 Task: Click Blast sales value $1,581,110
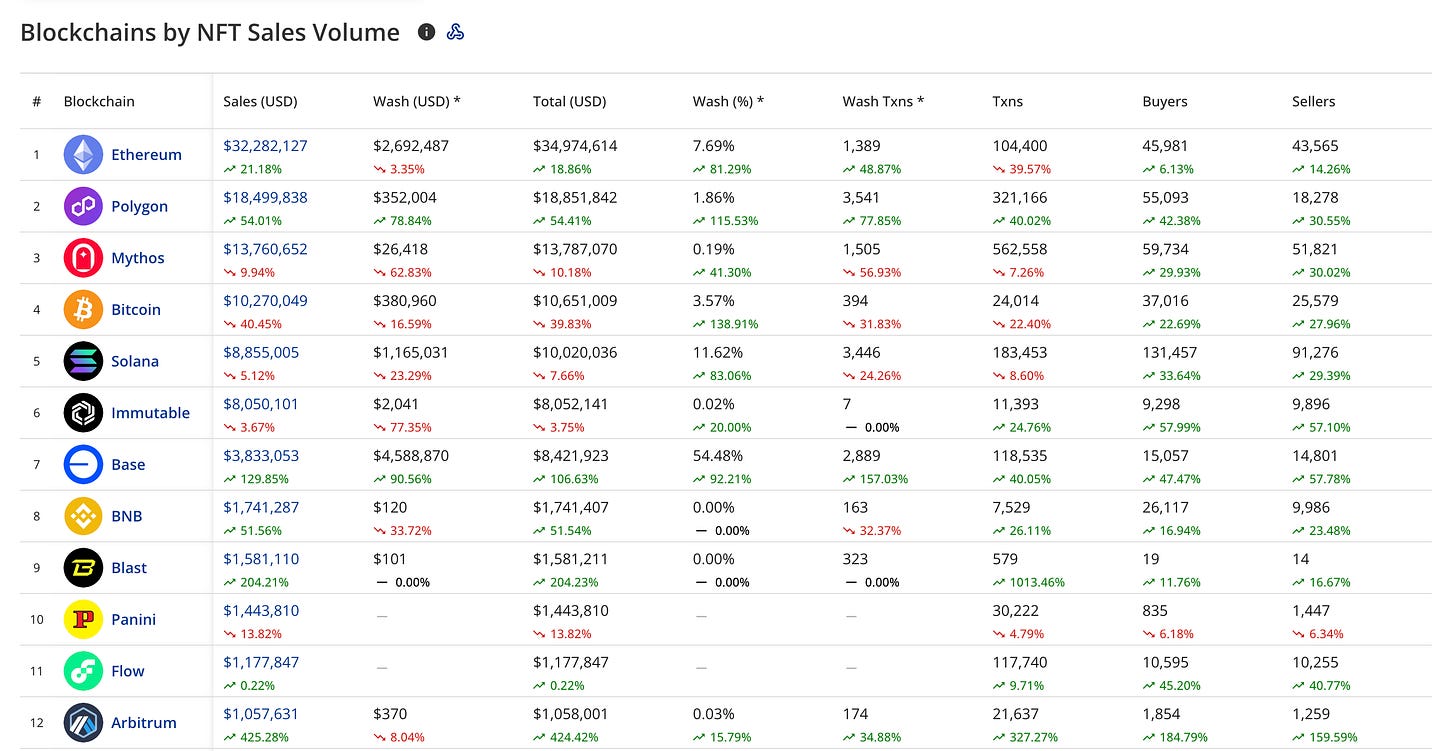[x=261, y=559]
